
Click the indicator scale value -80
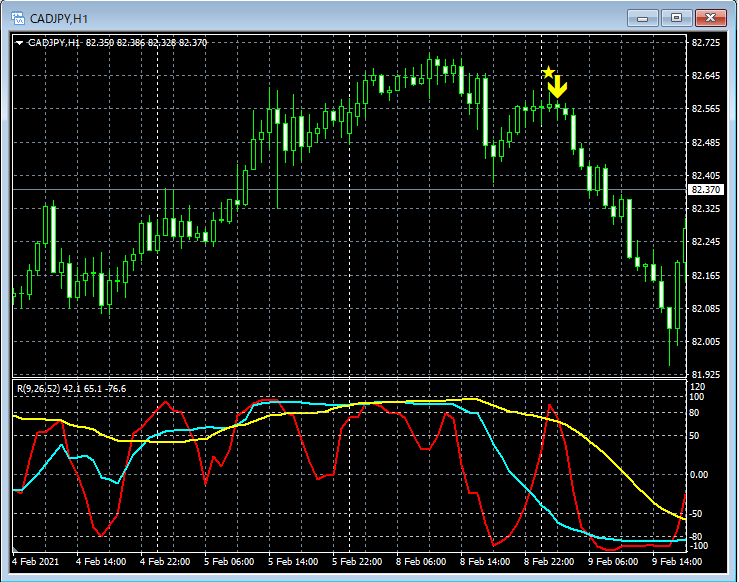click(x=696, y=537)
